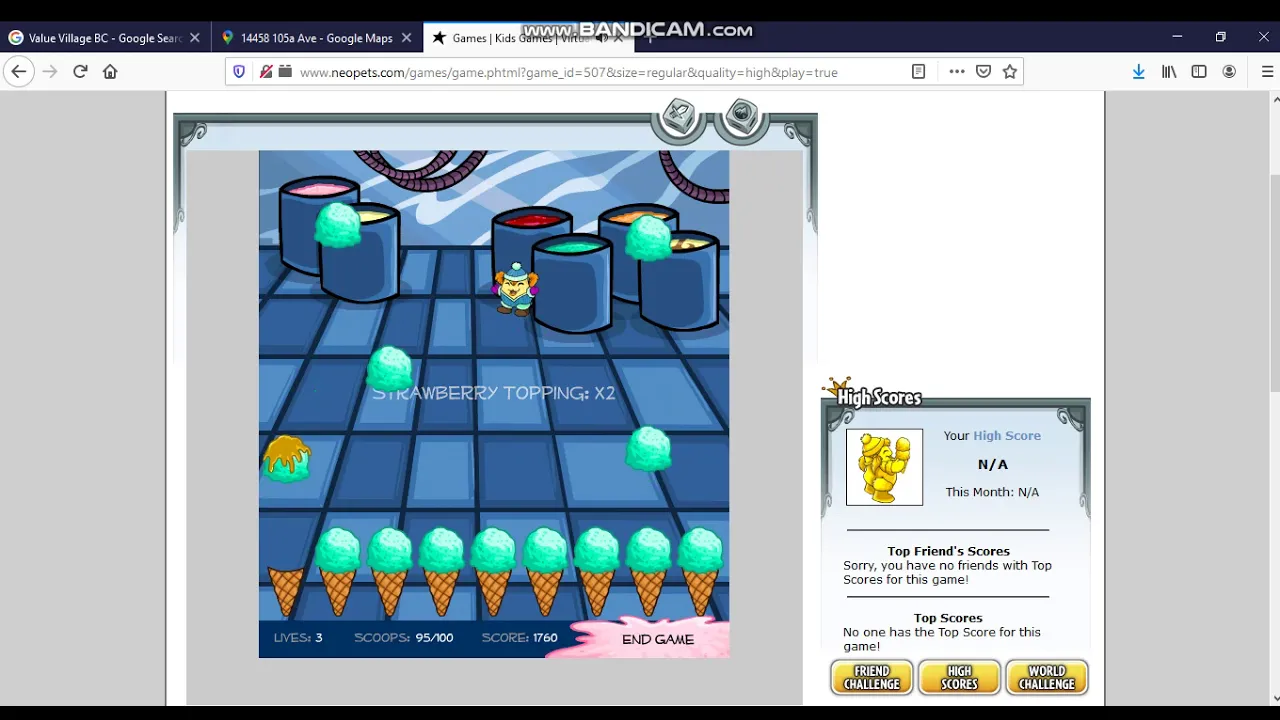Click the empty cone without a scoop
Screen dimensions: 1280x720
click(x=285, y=590)
